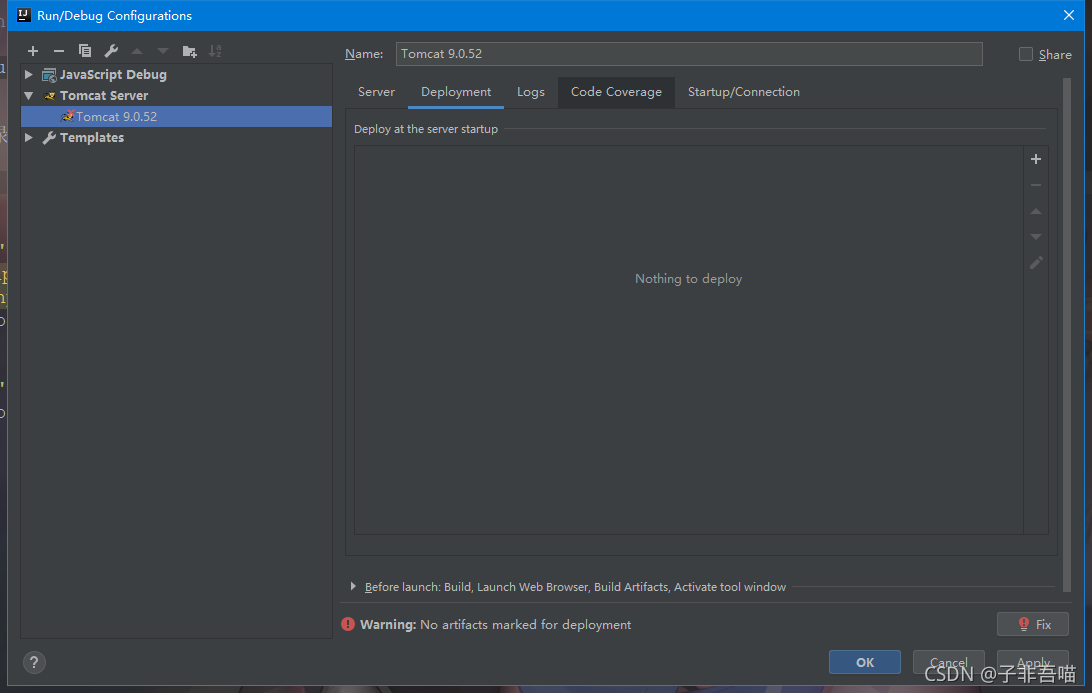Expand the JavaScript Debug node

click(29, 75)
